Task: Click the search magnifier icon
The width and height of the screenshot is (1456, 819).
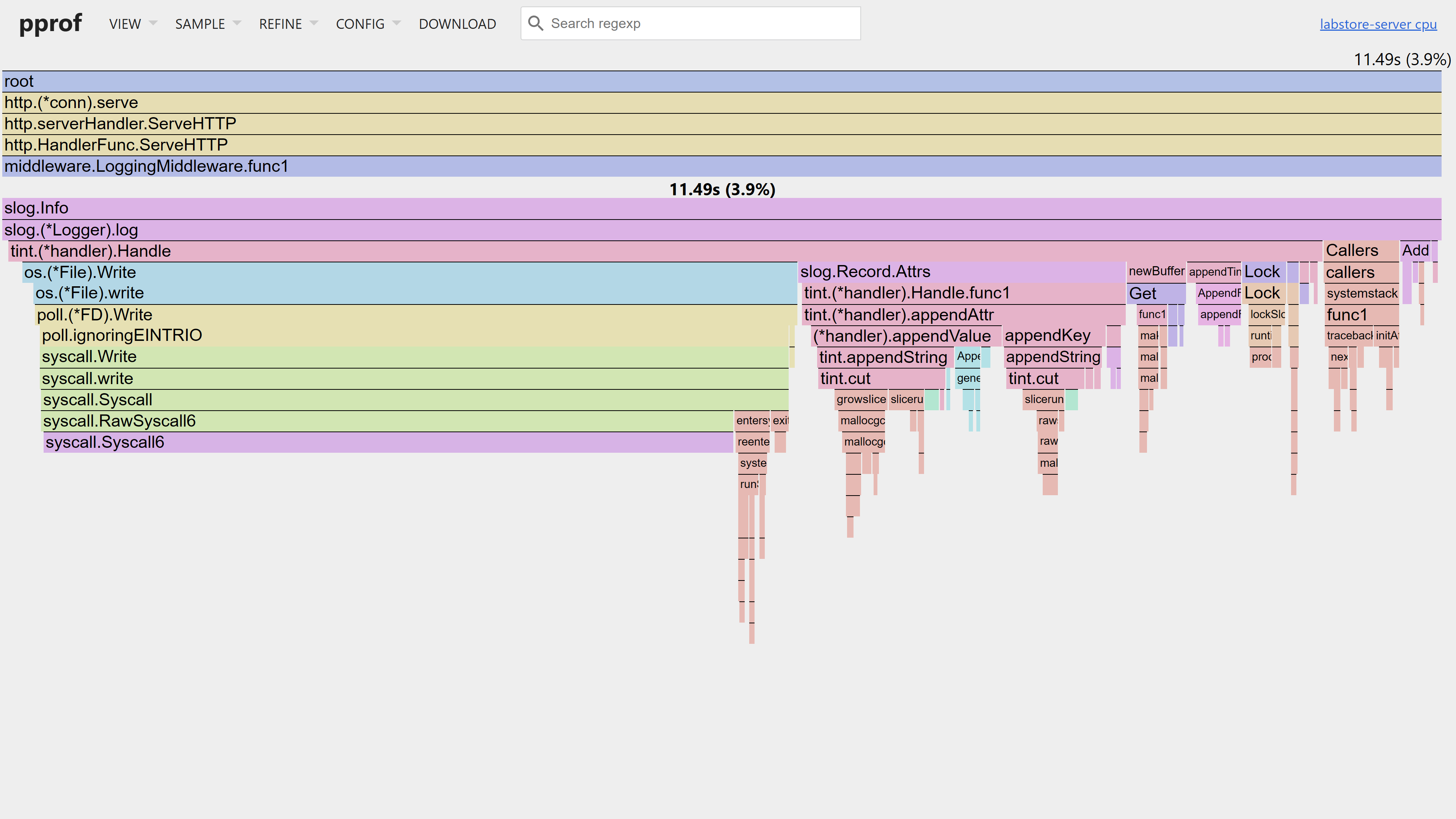Action: tap(536, 23)
